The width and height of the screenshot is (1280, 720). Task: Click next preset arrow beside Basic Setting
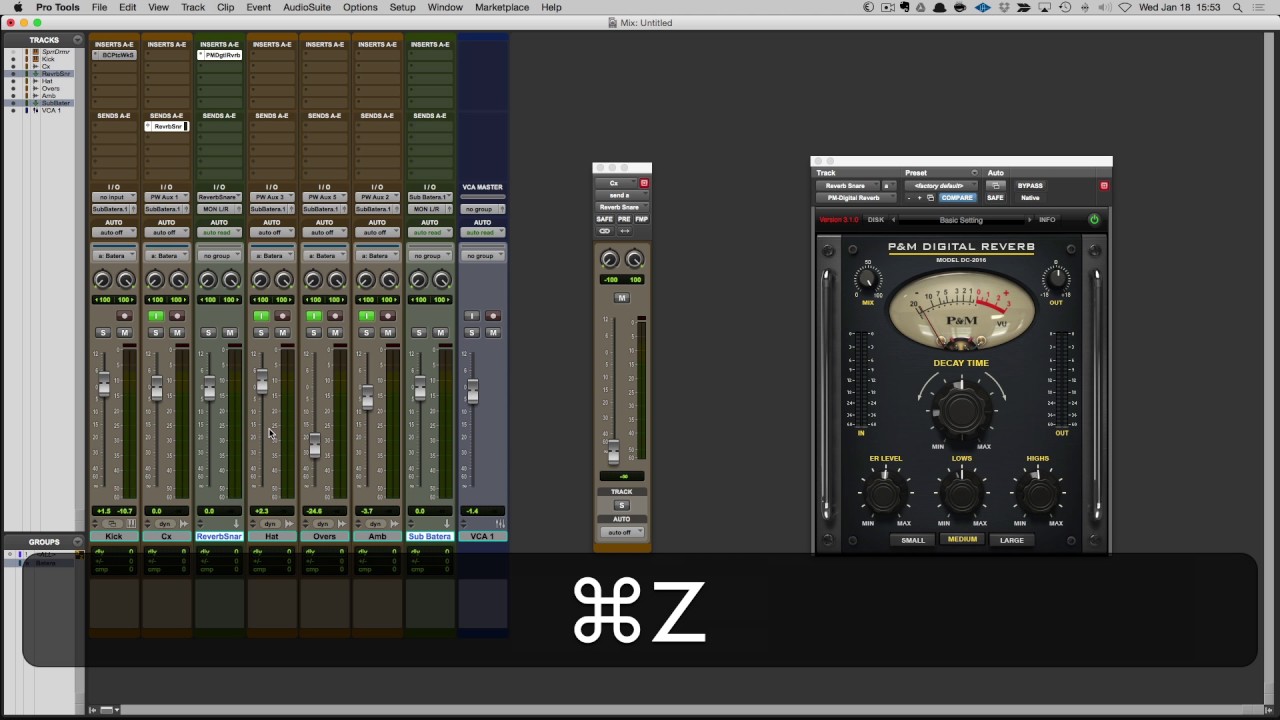pos(1029,220)
